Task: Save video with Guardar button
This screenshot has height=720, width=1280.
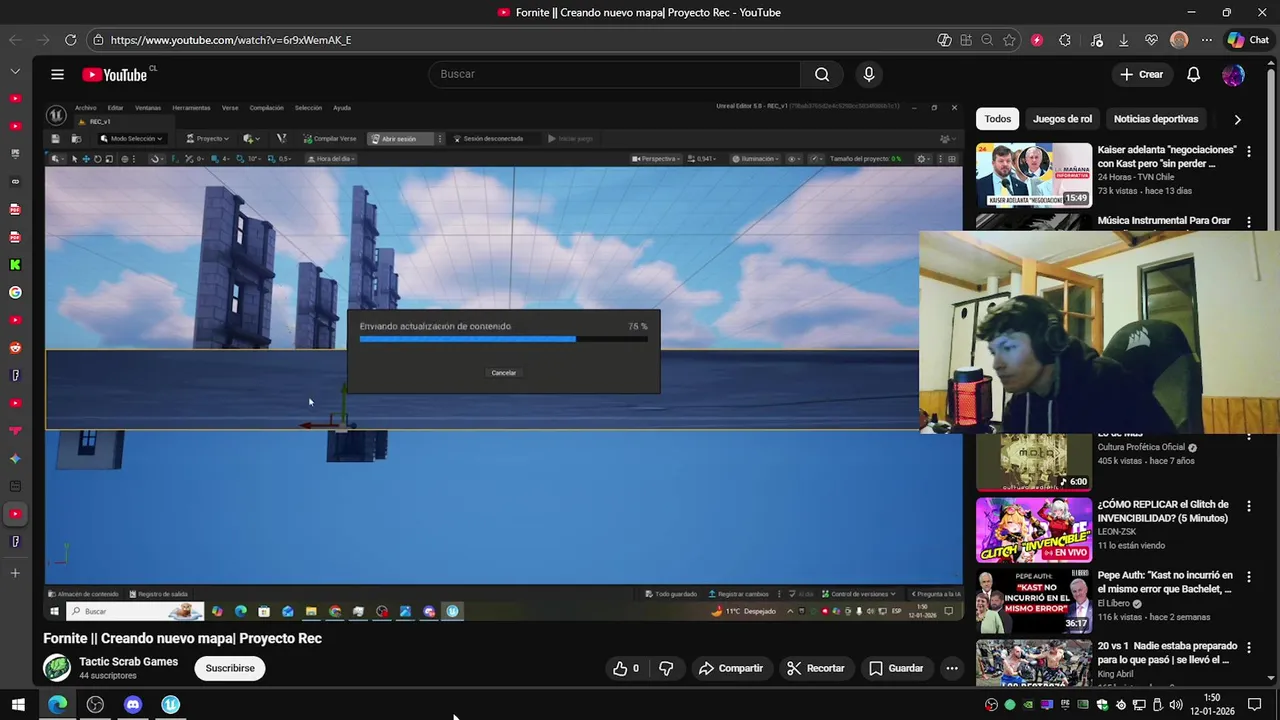Action: (896, 668)
